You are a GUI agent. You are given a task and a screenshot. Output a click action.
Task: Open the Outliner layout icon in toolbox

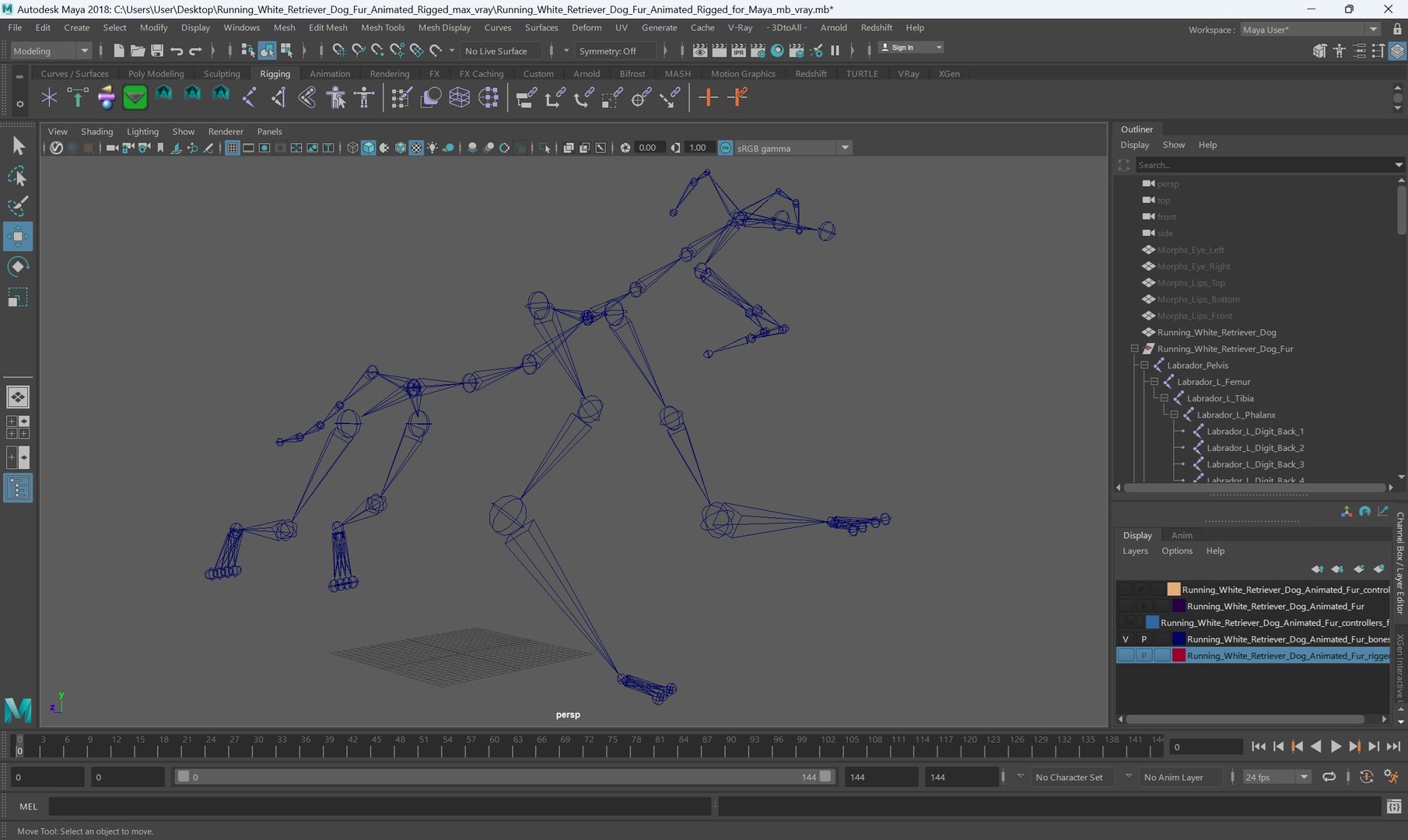(x=17, y=488)
